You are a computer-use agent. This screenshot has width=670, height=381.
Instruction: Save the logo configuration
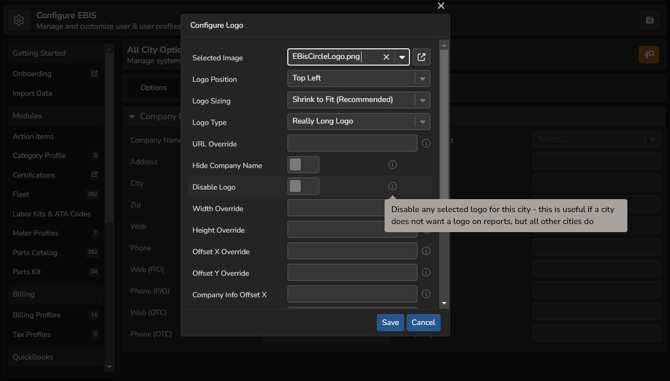[390, 322]
